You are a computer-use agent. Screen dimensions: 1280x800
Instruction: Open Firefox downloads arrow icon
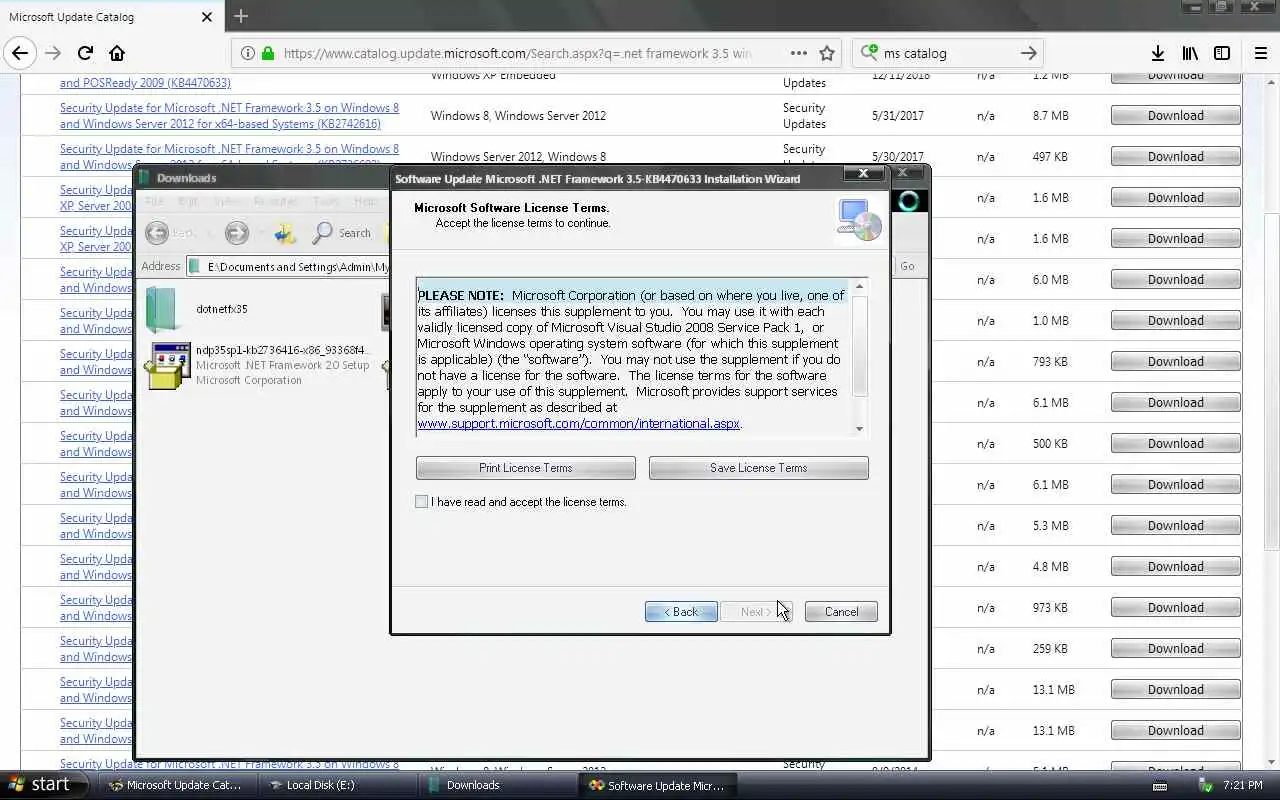pyautogui.click(x=1157, y=53)
